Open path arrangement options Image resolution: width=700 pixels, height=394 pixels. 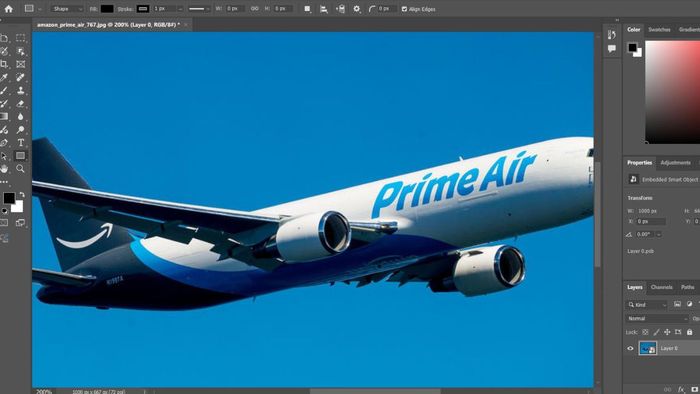[x=340, y=9]
